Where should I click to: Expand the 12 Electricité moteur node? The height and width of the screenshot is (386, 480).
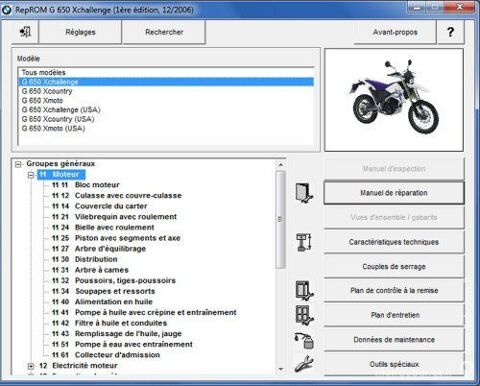(31, 366)
